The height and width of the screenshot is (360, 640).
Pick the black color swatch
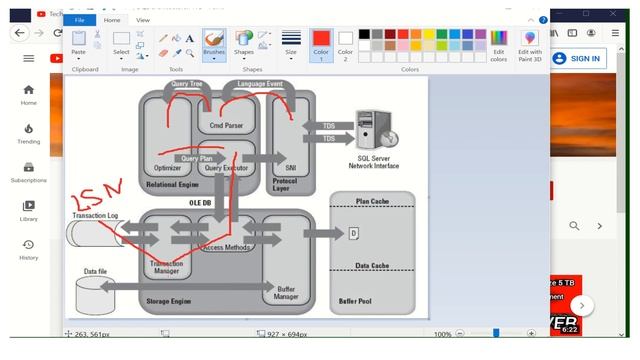(364, 34)
